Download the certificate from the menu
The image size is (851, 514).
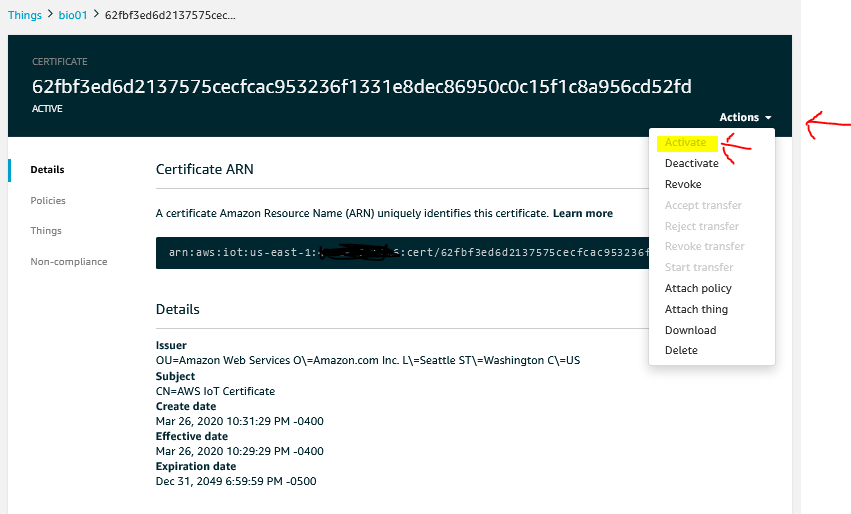[690, 330]
